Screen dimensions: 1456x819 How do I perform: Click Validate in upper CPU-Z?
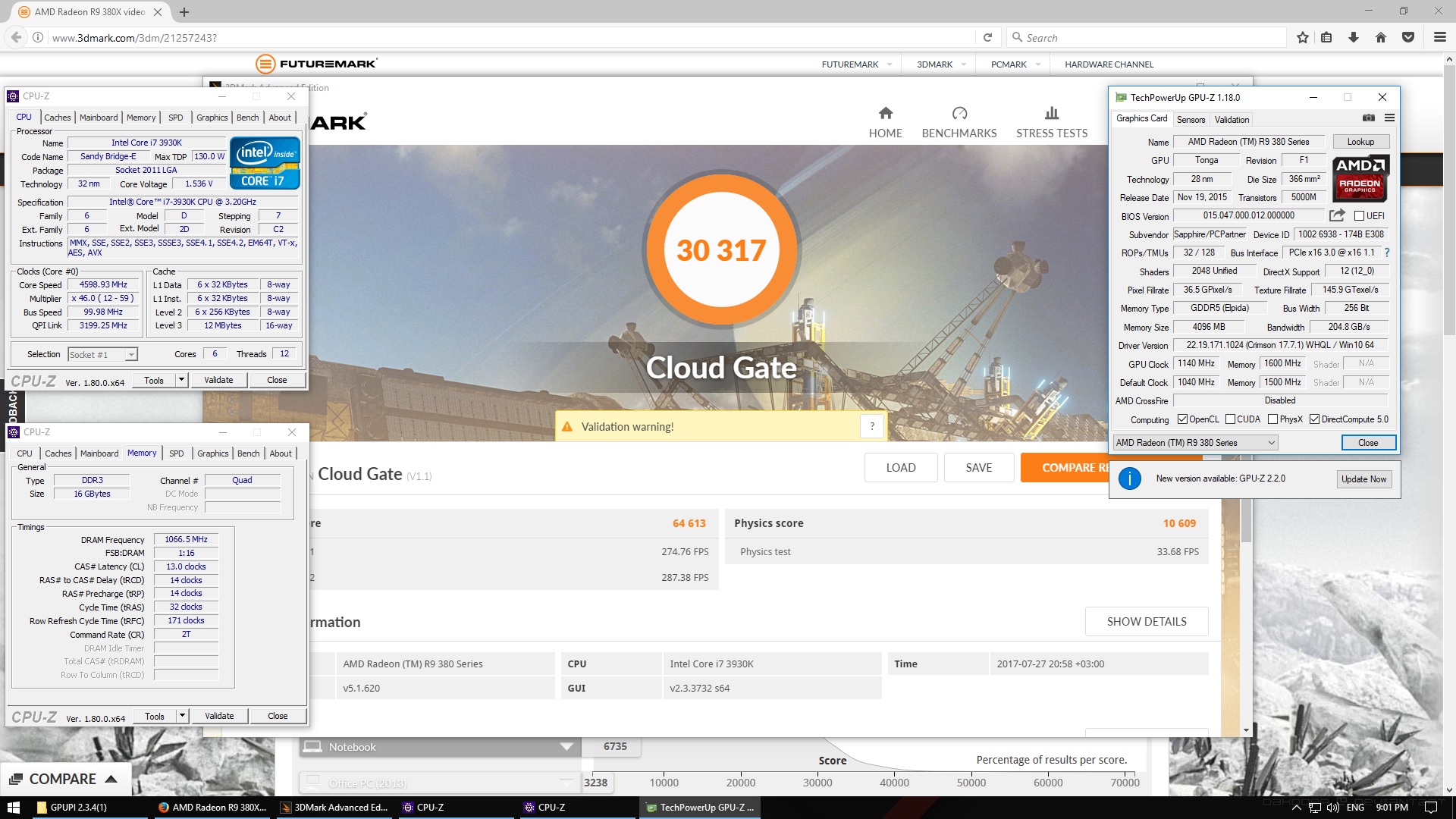(218, 380)
